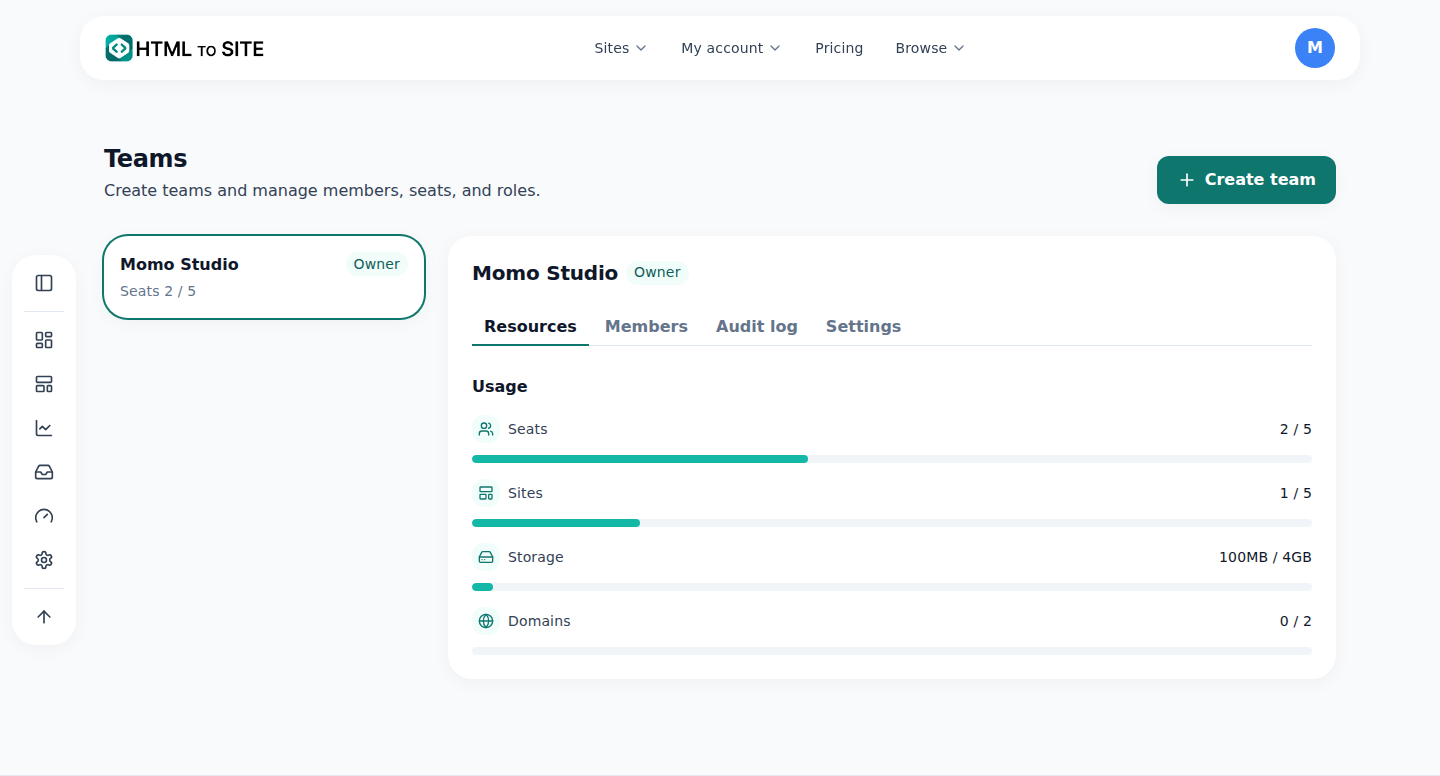The width and height of the screenshot is (1440, 776).
Task: Open the sites layout icon in sidebar
Action: [44, 384]
